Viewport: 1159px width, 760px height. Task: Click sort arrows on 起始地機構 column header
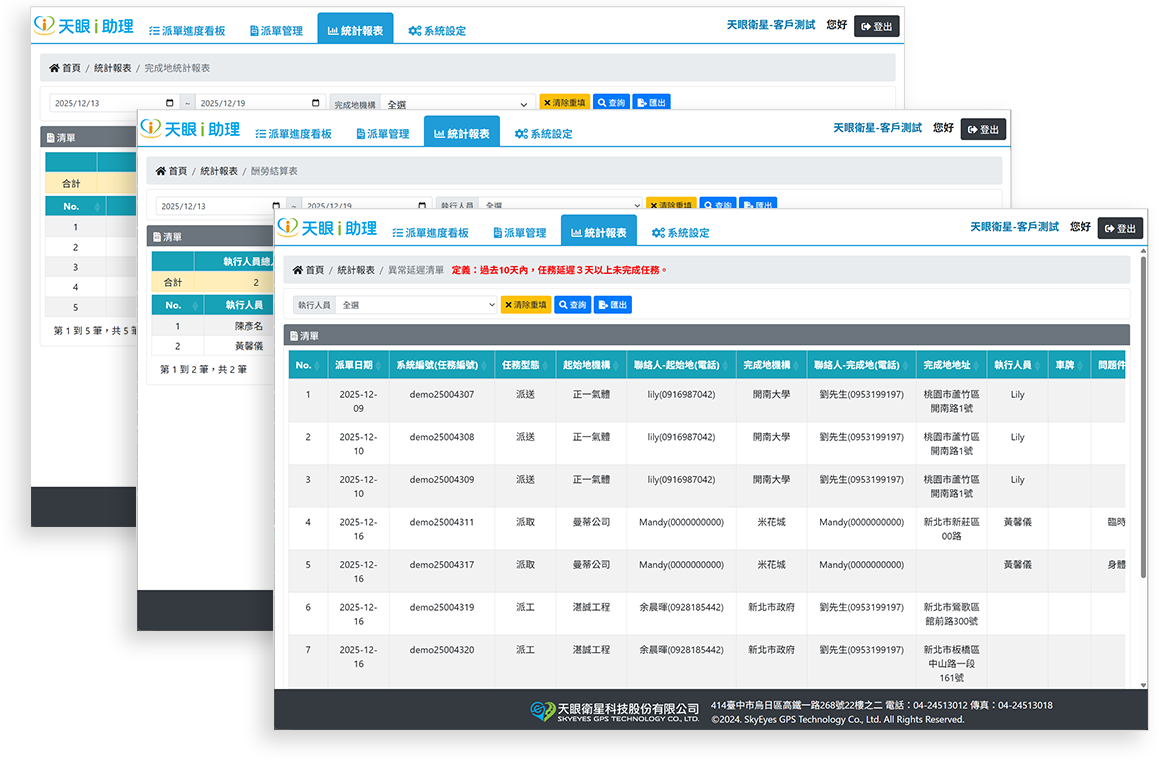click(629, 365)
